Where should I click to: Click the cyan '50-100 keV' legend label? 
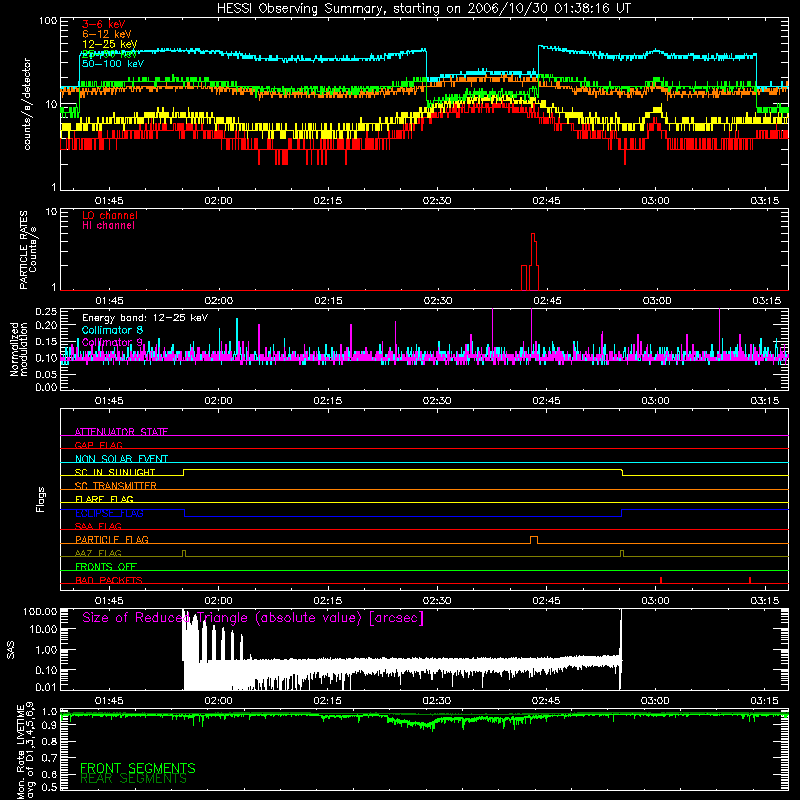(x=113, y=64)
